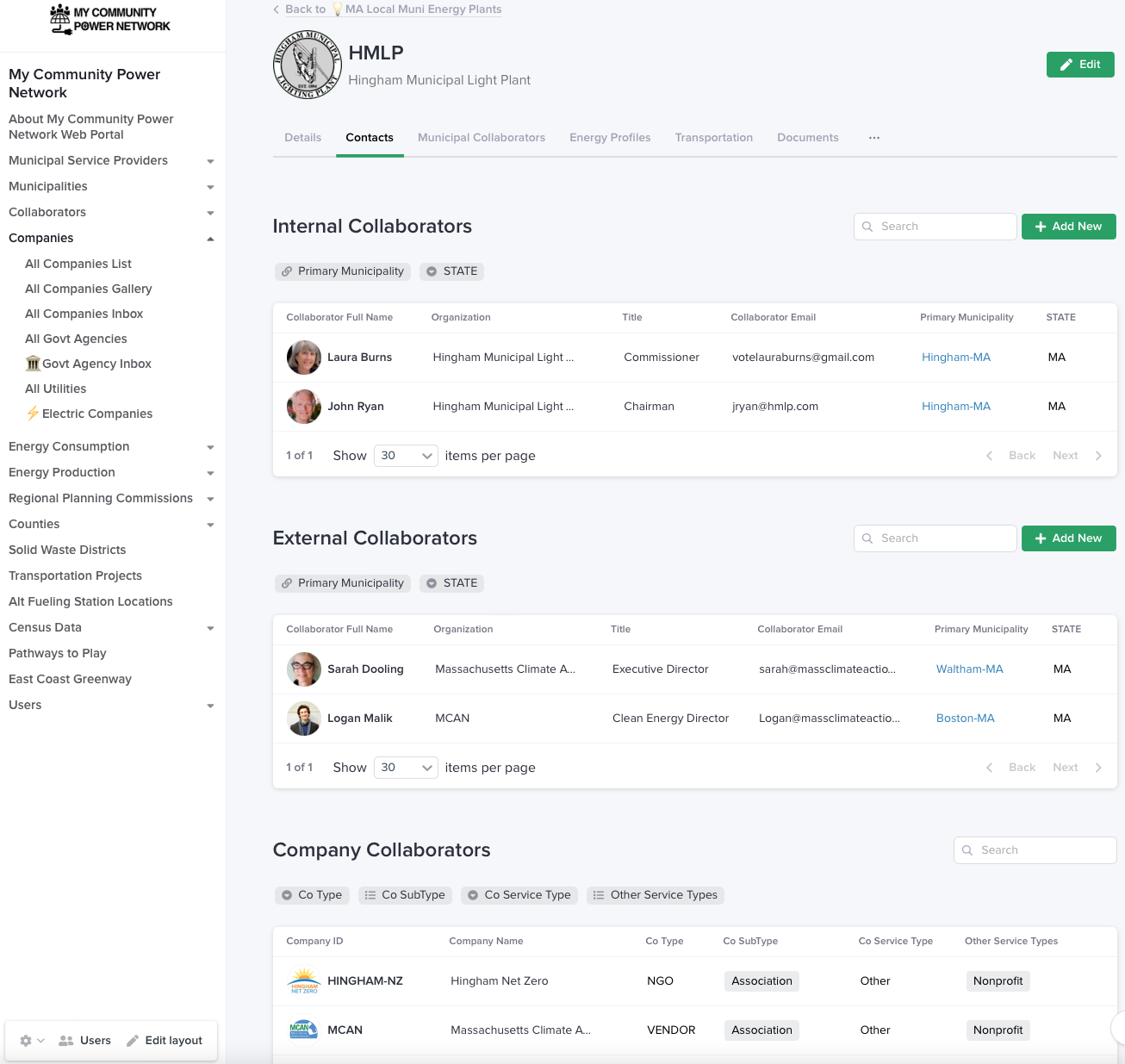The width and height of the screenshot is (1125, 1064).
Task: Open the Energy Profiles tab
Action: click(x=610, y=138)
